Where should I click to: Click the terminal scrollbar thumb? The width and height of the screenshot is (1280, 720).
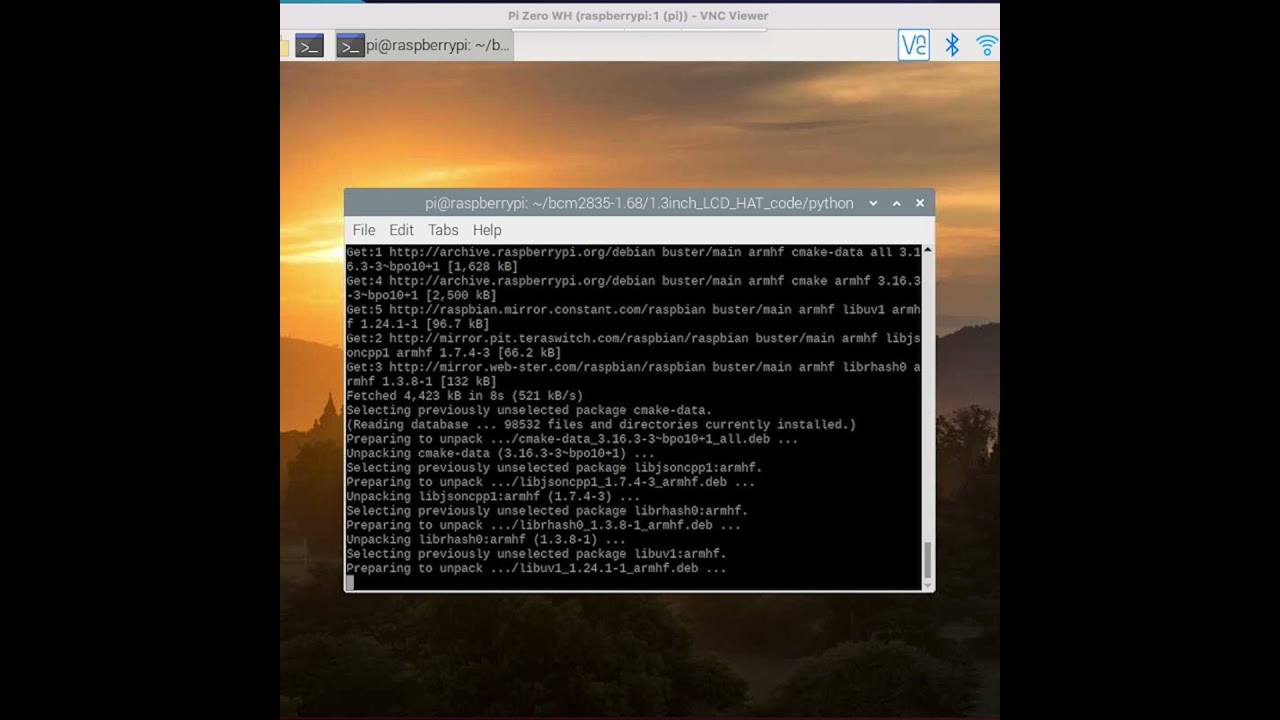tap(928, 560)
